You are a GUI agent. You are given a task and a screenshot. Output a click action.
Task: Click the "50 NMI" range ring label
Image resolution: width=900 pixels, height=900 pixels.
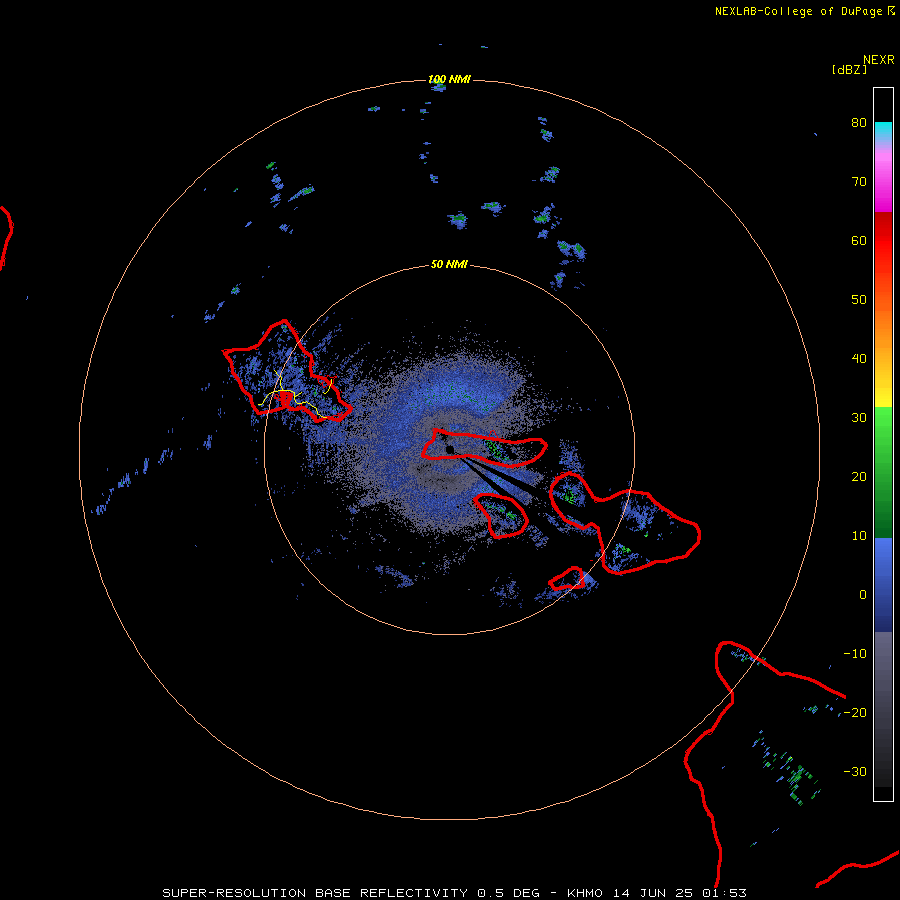pyautogui.click(x=449, y=265)
